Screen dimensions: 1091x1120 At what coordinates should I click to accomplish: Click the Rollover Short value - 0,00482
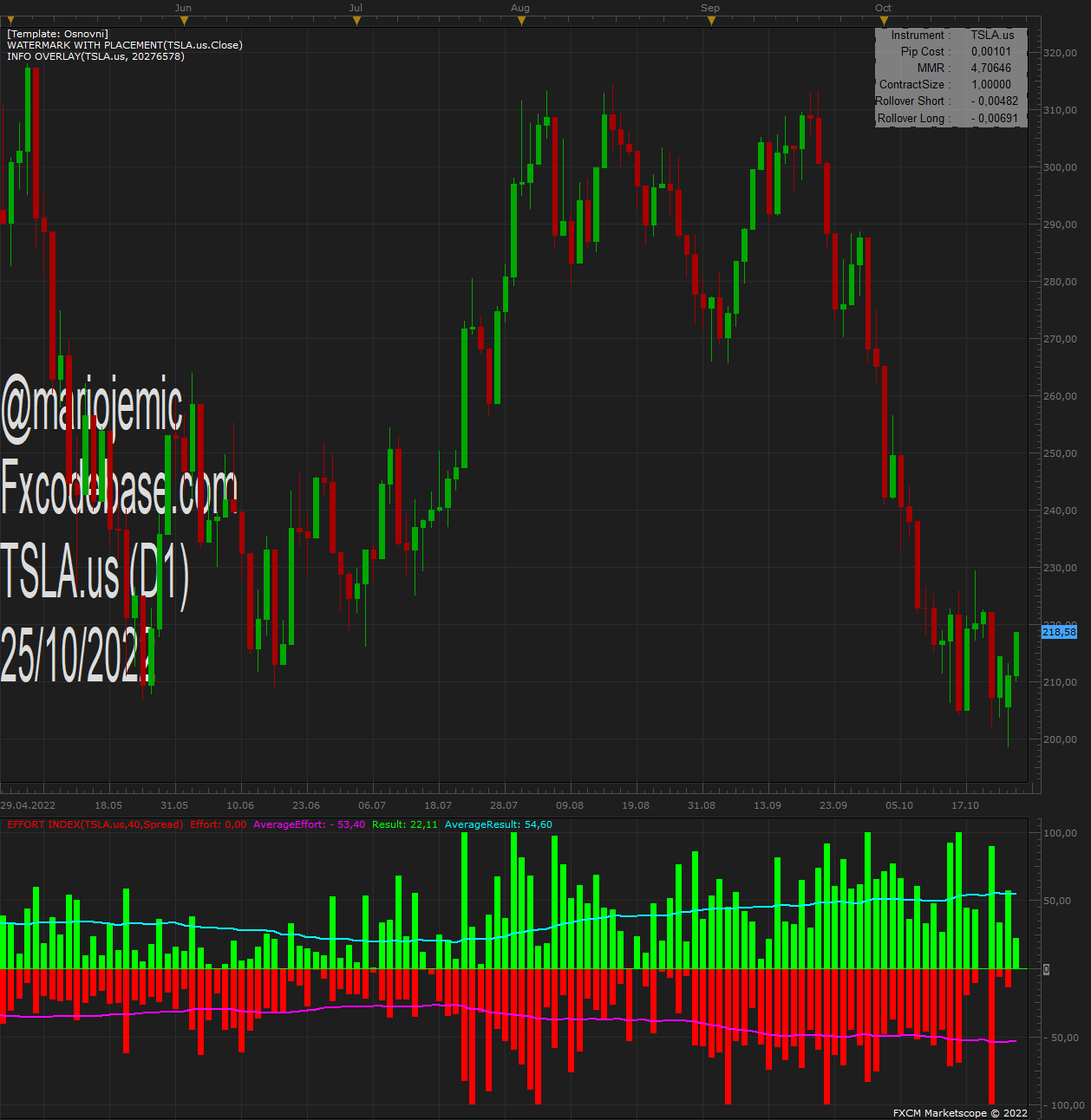(995, 101)
